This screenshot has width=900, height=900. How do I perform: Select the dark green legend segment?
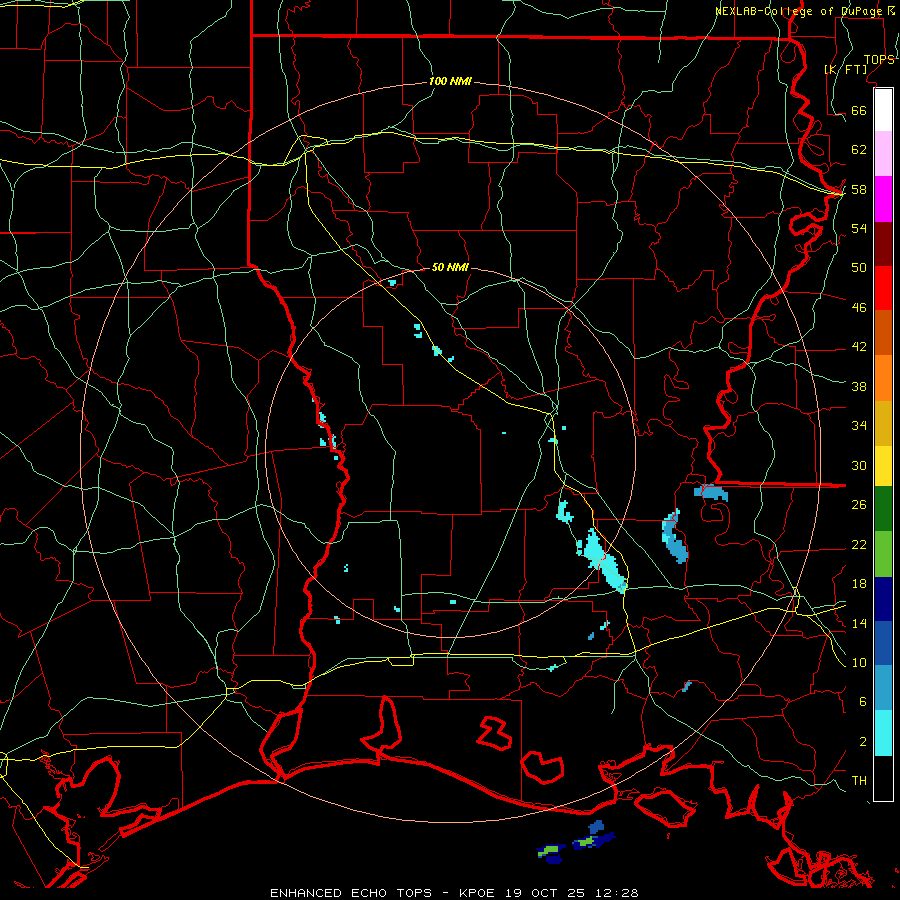click(883, 509)
